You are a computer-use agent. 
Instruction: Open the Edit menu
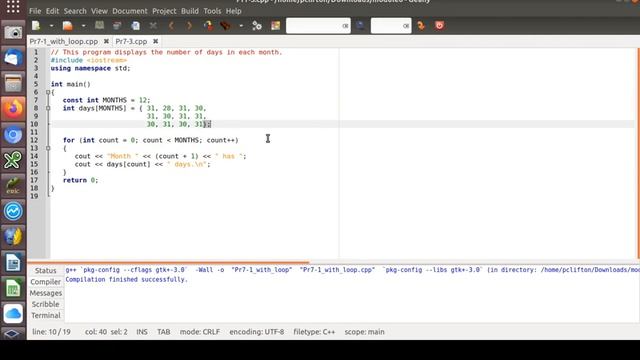52,11
